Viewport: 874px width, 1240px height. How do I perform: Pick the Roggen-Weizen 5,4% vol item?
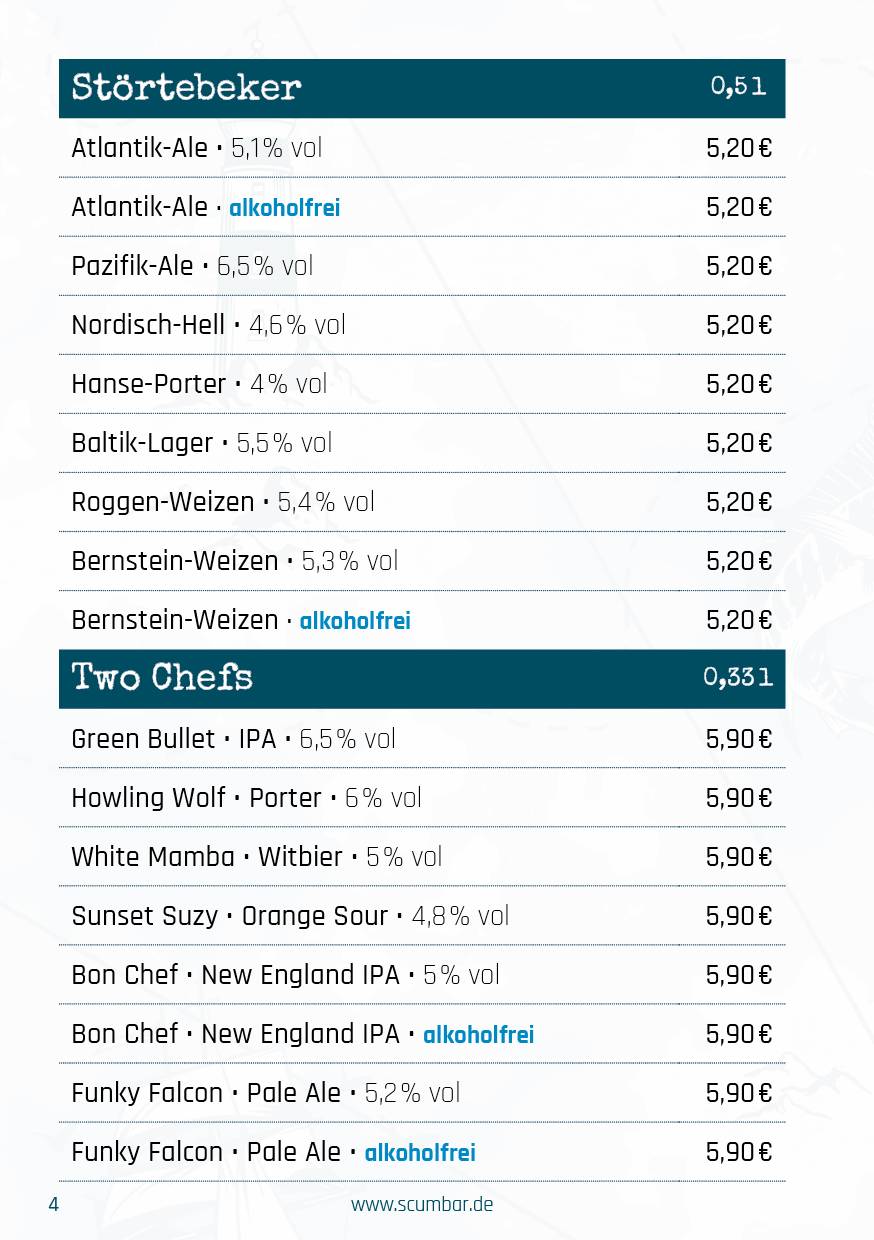pos(422,502)
